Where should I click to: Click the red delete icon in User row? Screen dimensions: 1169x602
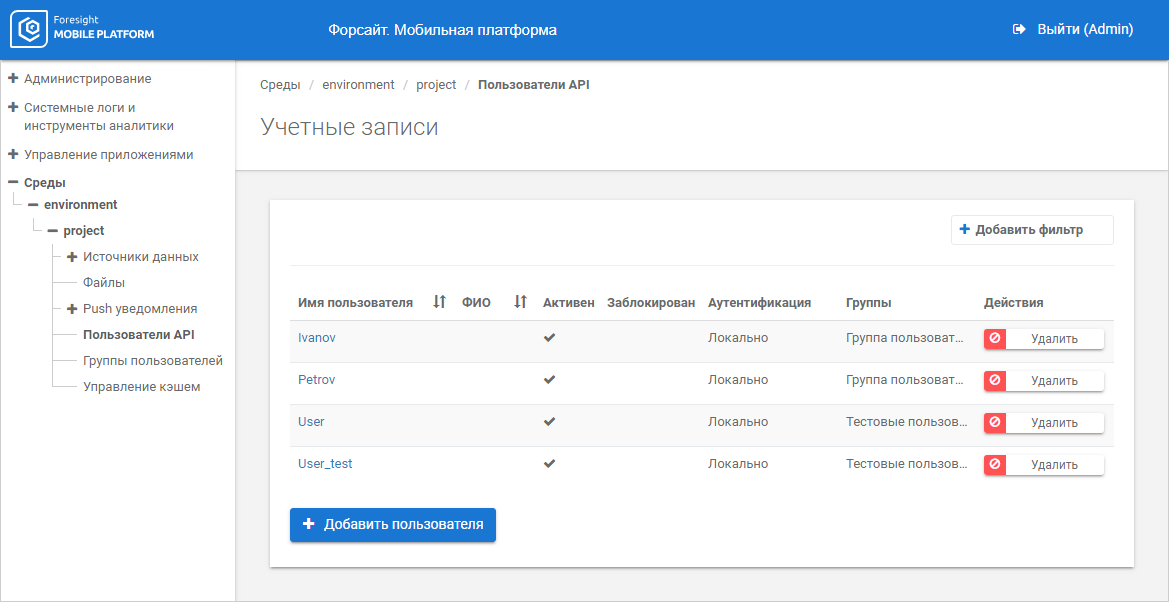(x=995, y=423)
